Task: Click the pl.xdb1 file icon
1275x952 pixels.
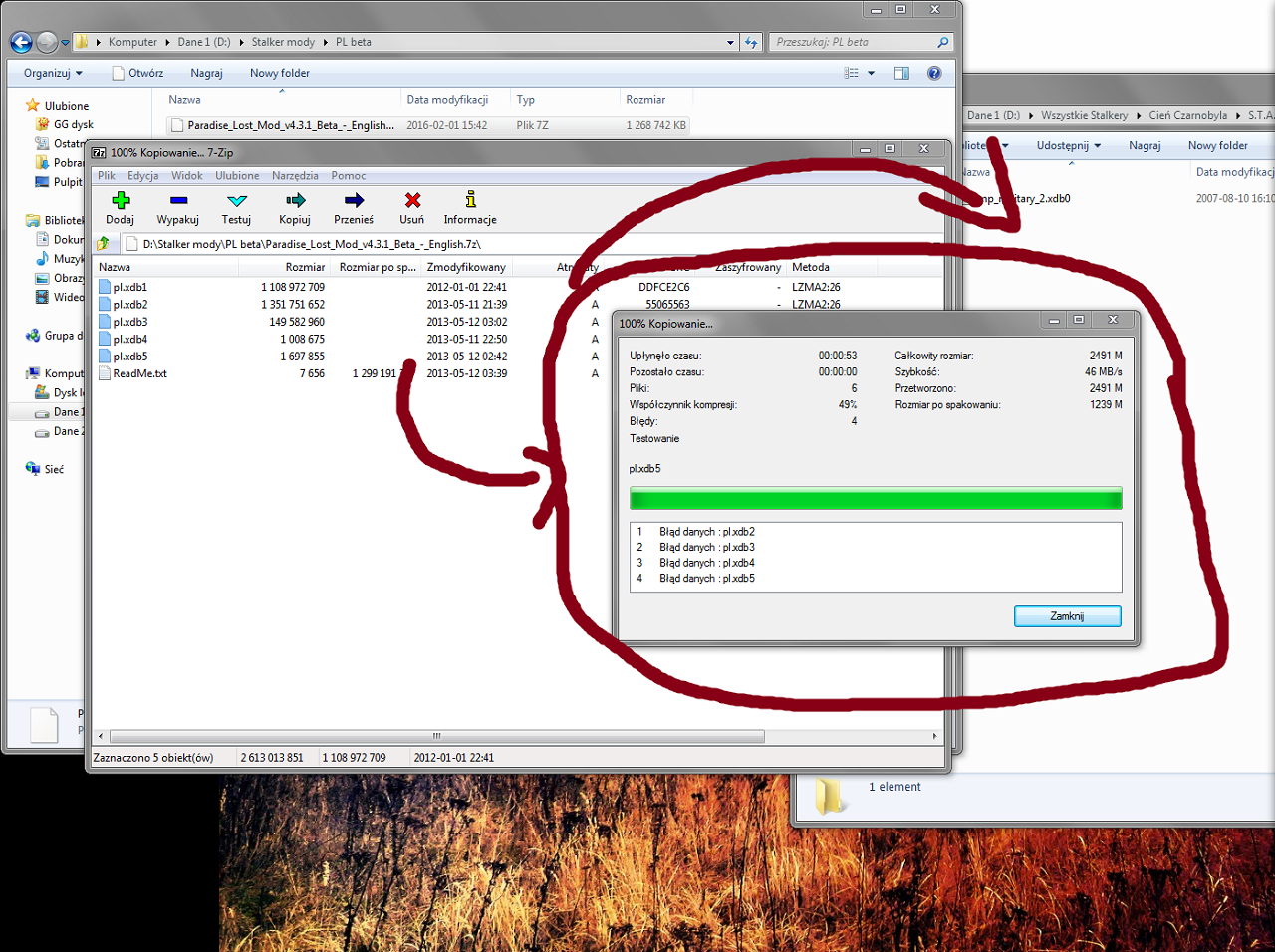Action: pyautogui.click(x=105, y=287)
